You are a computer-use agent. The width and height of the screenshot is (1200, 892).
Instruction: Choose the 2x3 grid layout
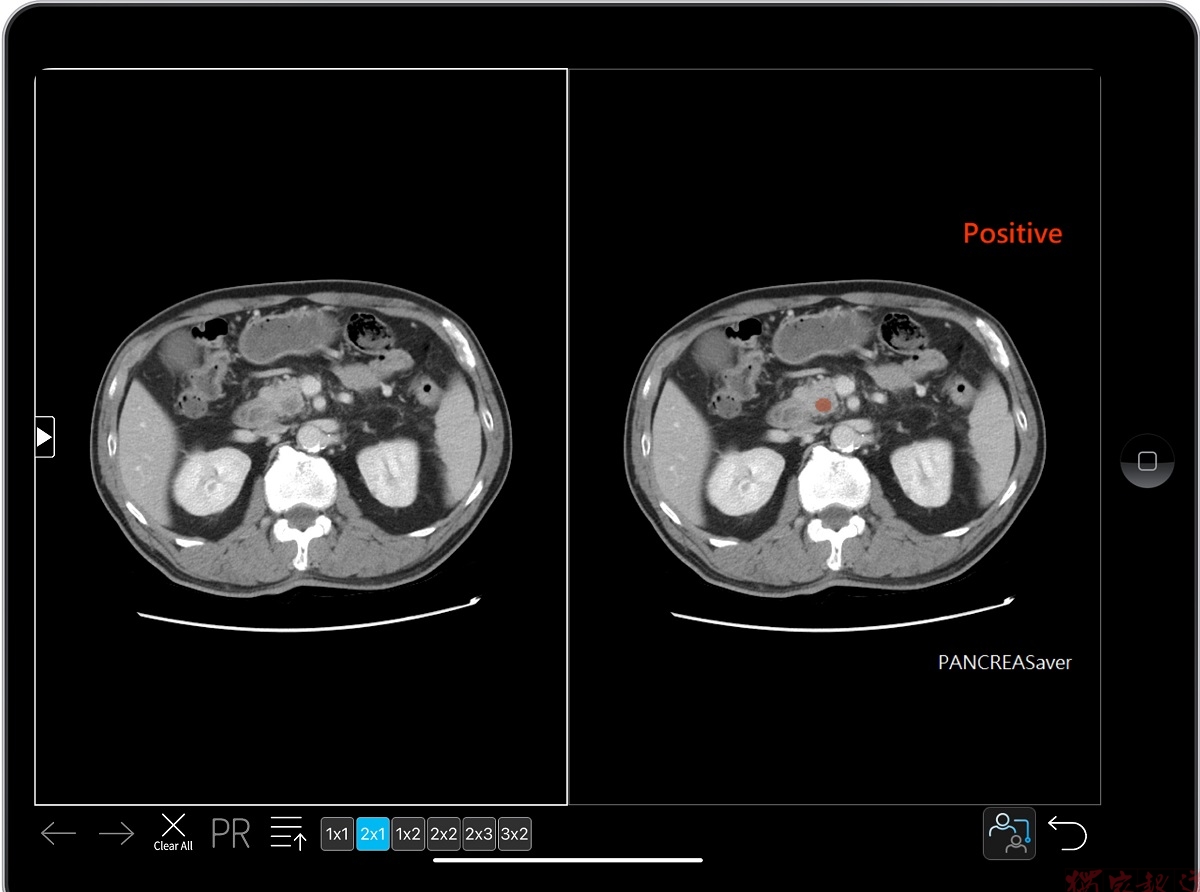479,834
